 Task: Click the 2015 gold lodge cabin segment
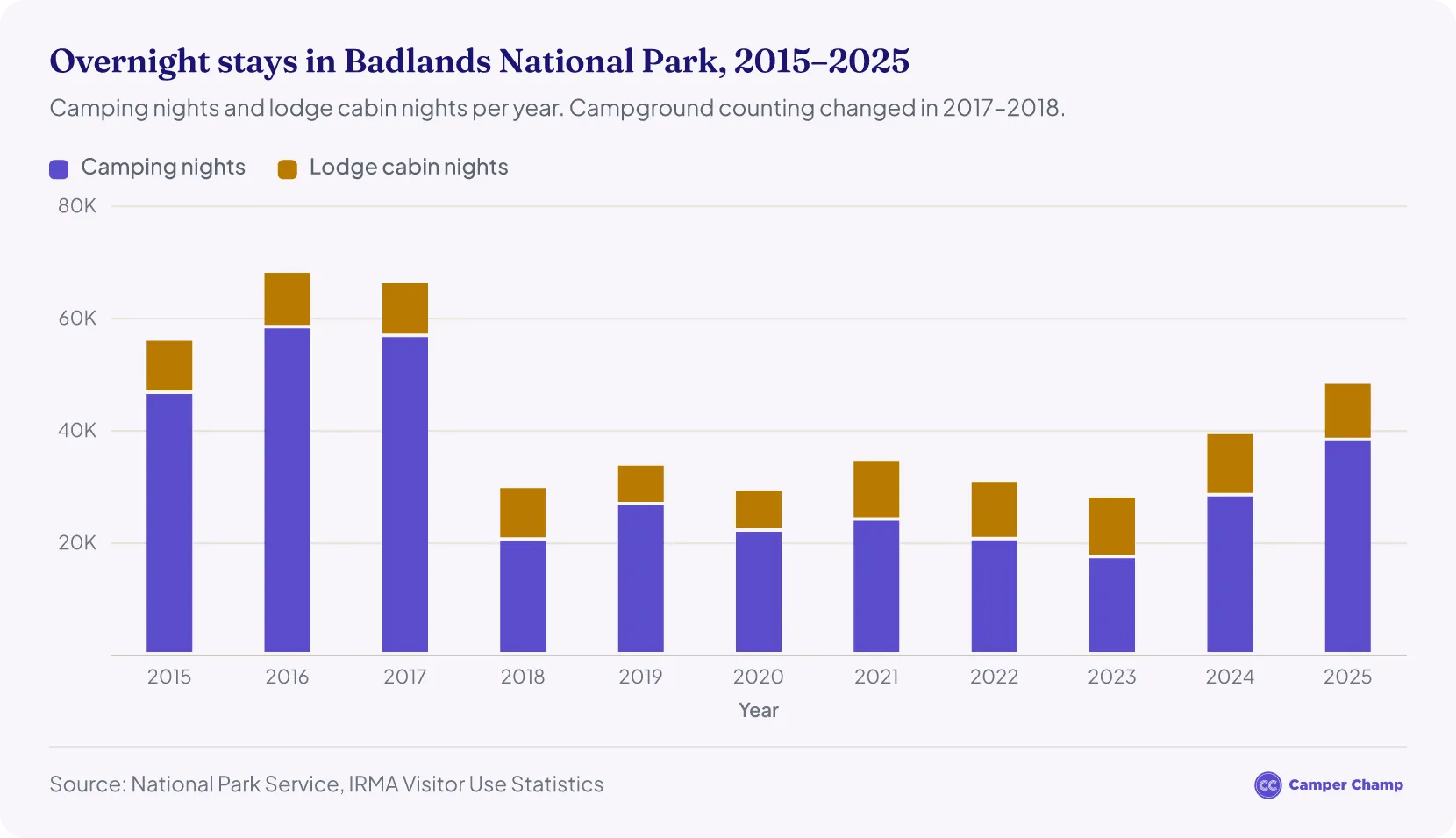[x=169, y=366]
